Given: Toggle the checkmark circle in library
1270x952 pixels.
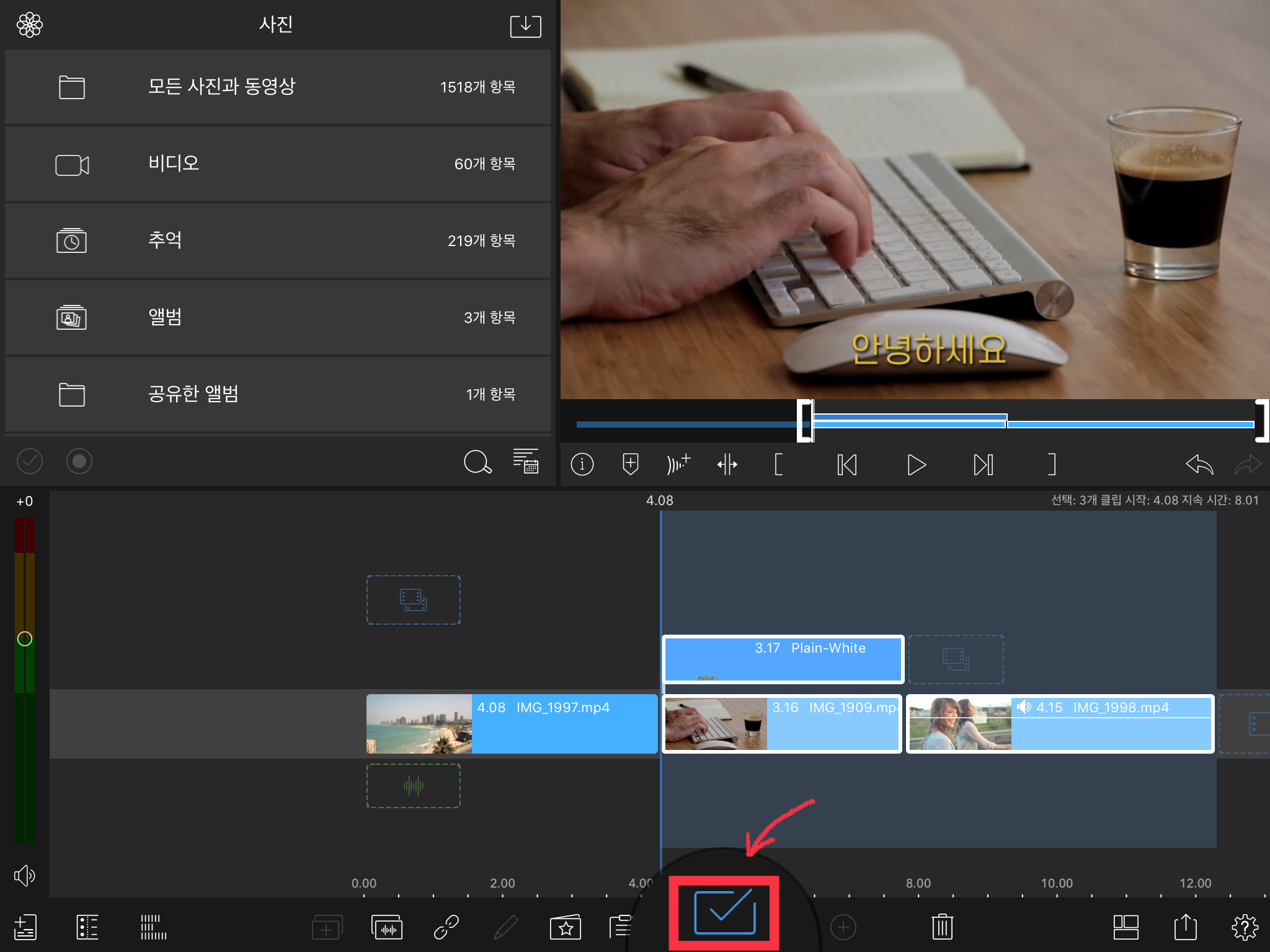Looking at the screenshot, I should (x=30, y=461).
